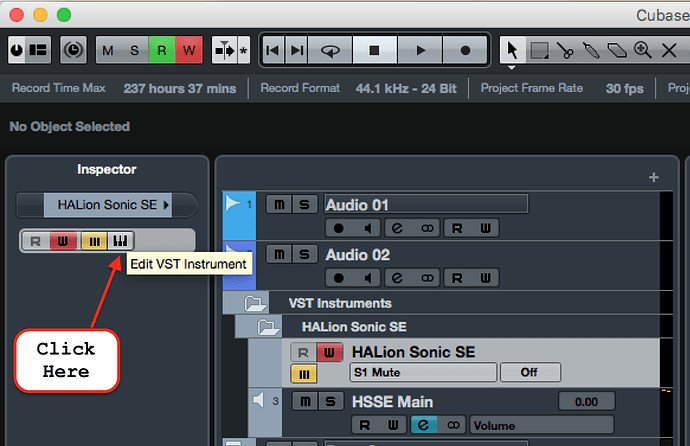Click the asterisk button beside Auto-Scroll
Viewport: 690px width, 446px height.
243,51
